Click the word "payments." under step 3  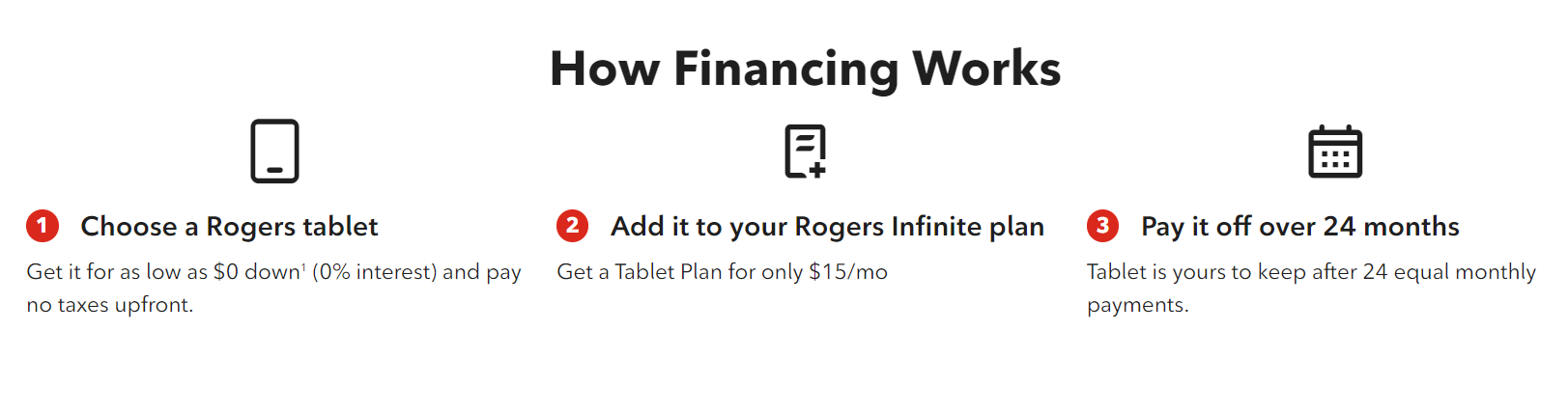point(1137,305)
